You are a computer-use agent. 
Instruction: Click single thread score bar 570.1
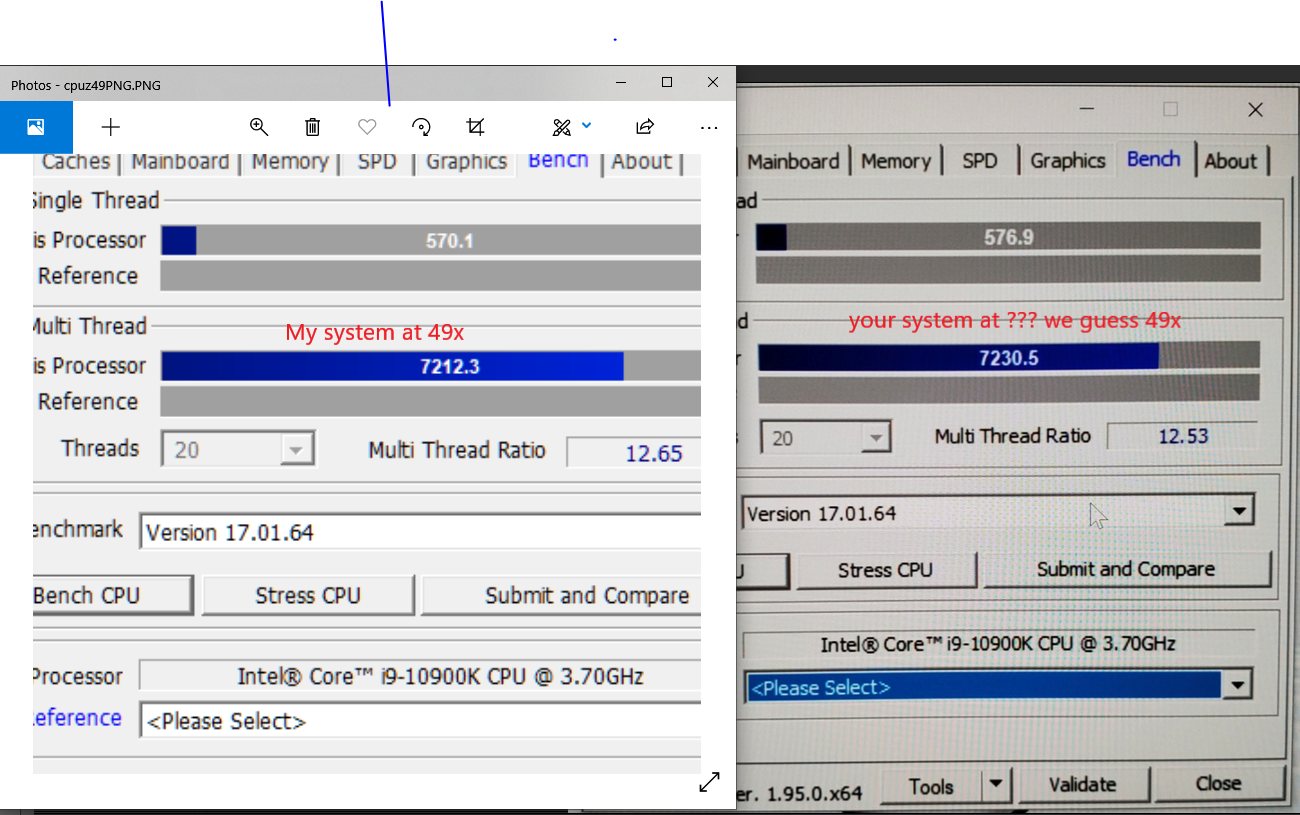[x=430, y=241]
